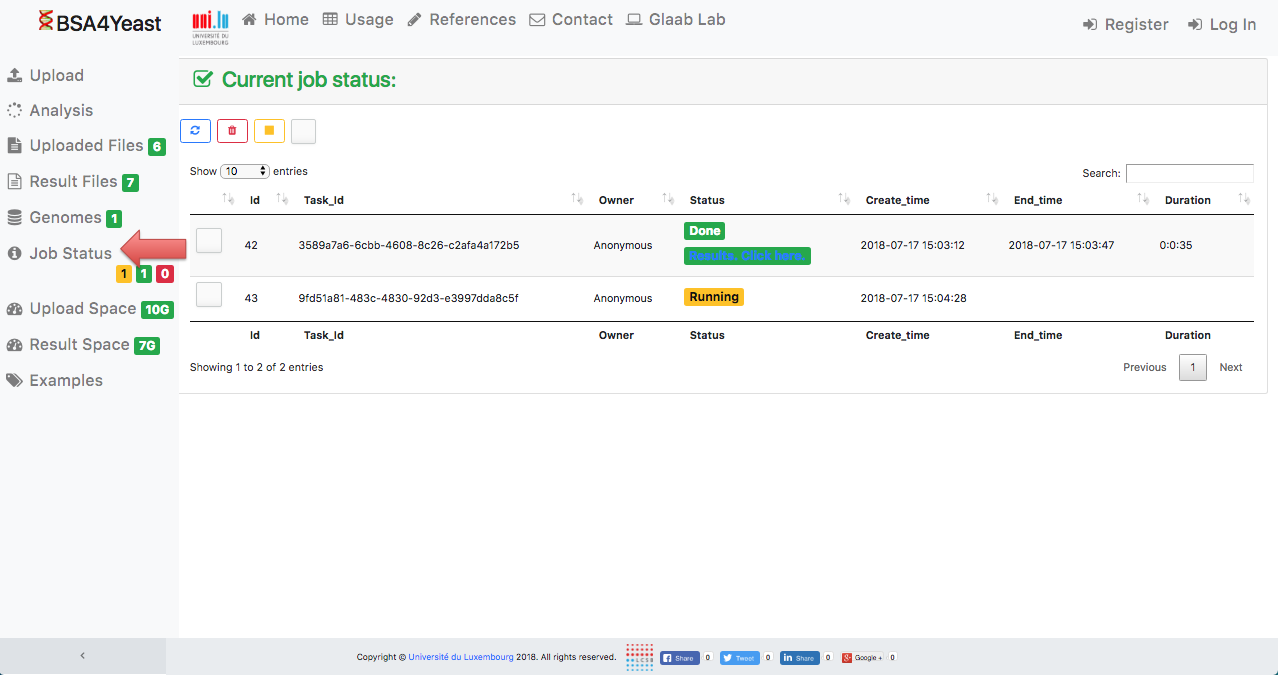
Task: Click the Next pagination button
Action: click(1230, 367)
